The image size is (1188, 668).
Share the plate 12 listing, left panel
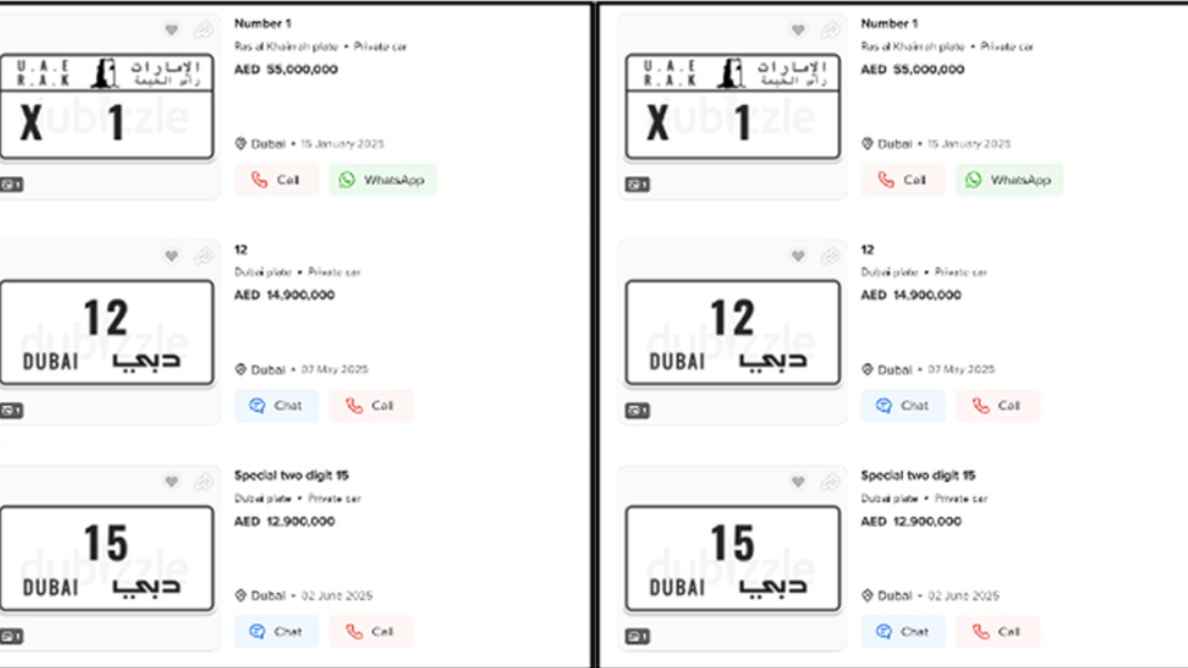tap(203, 256)
